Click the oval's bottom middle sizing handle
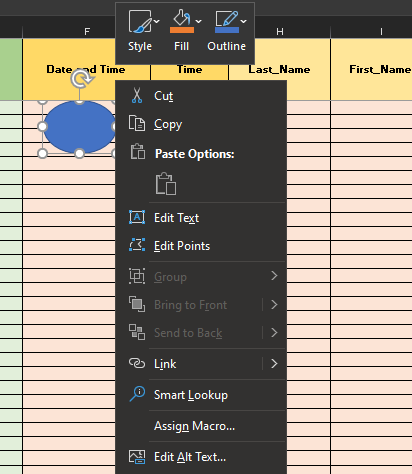412x474 pixels. click(79, 153)
